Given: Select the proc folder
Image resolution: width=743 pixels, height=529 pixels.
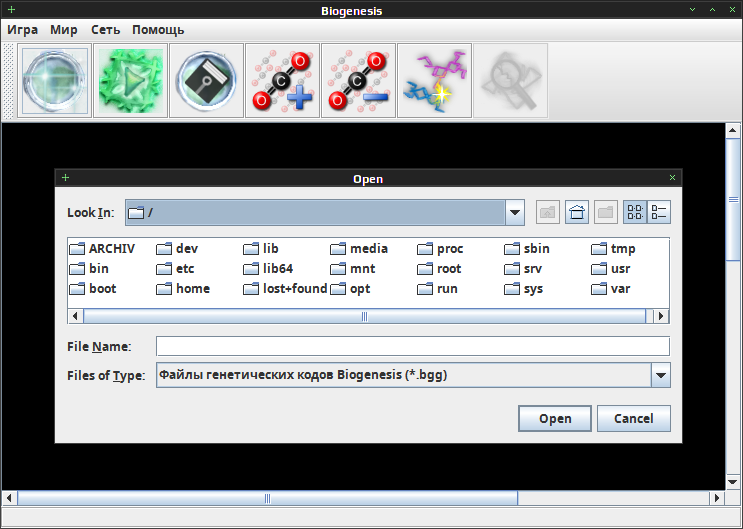Looking at the screenshot, I should point(440,248).
